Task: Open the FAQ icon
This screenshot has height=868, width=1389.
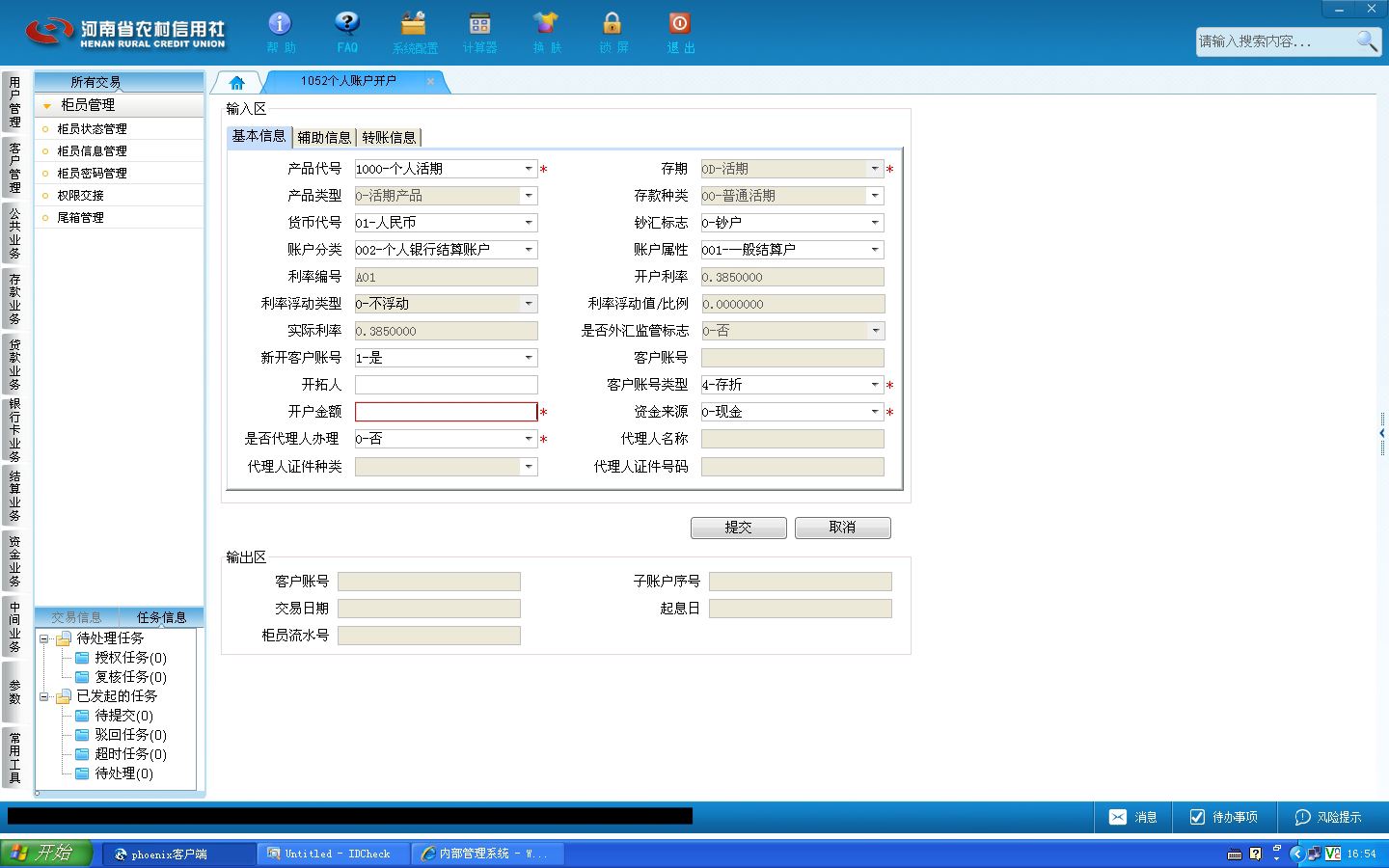Action: click(347, 31)
